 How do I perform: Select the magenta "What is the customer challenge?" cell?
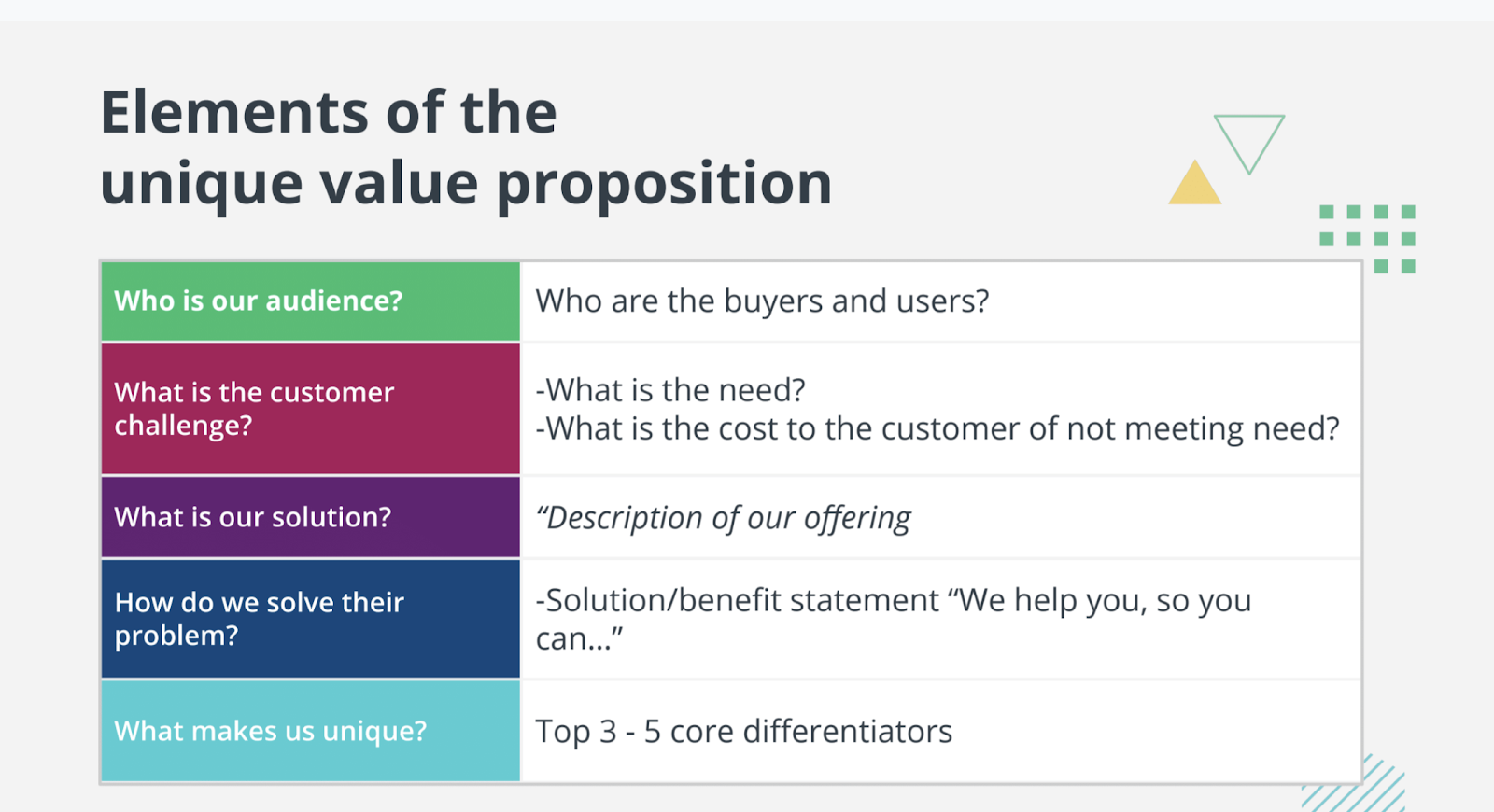pyautogui.click(x=310, y=409)
